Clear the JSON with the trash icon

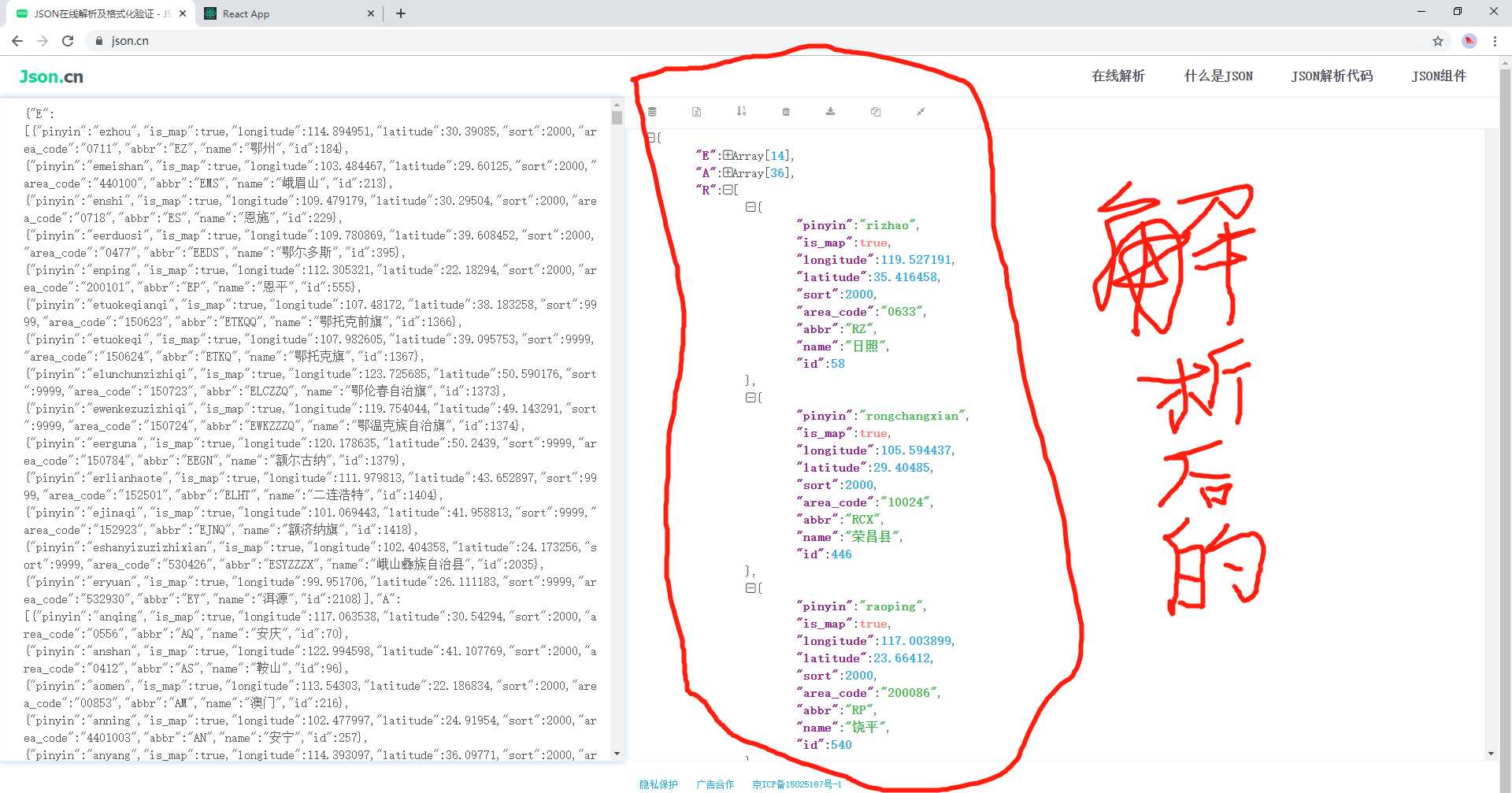(786, 112)
